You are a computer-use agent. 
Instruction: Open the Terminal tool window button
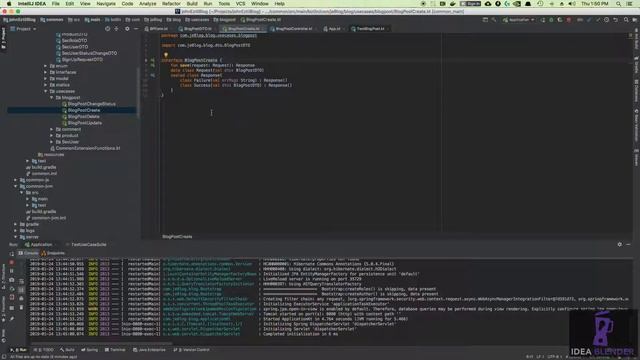click(115, 350)
